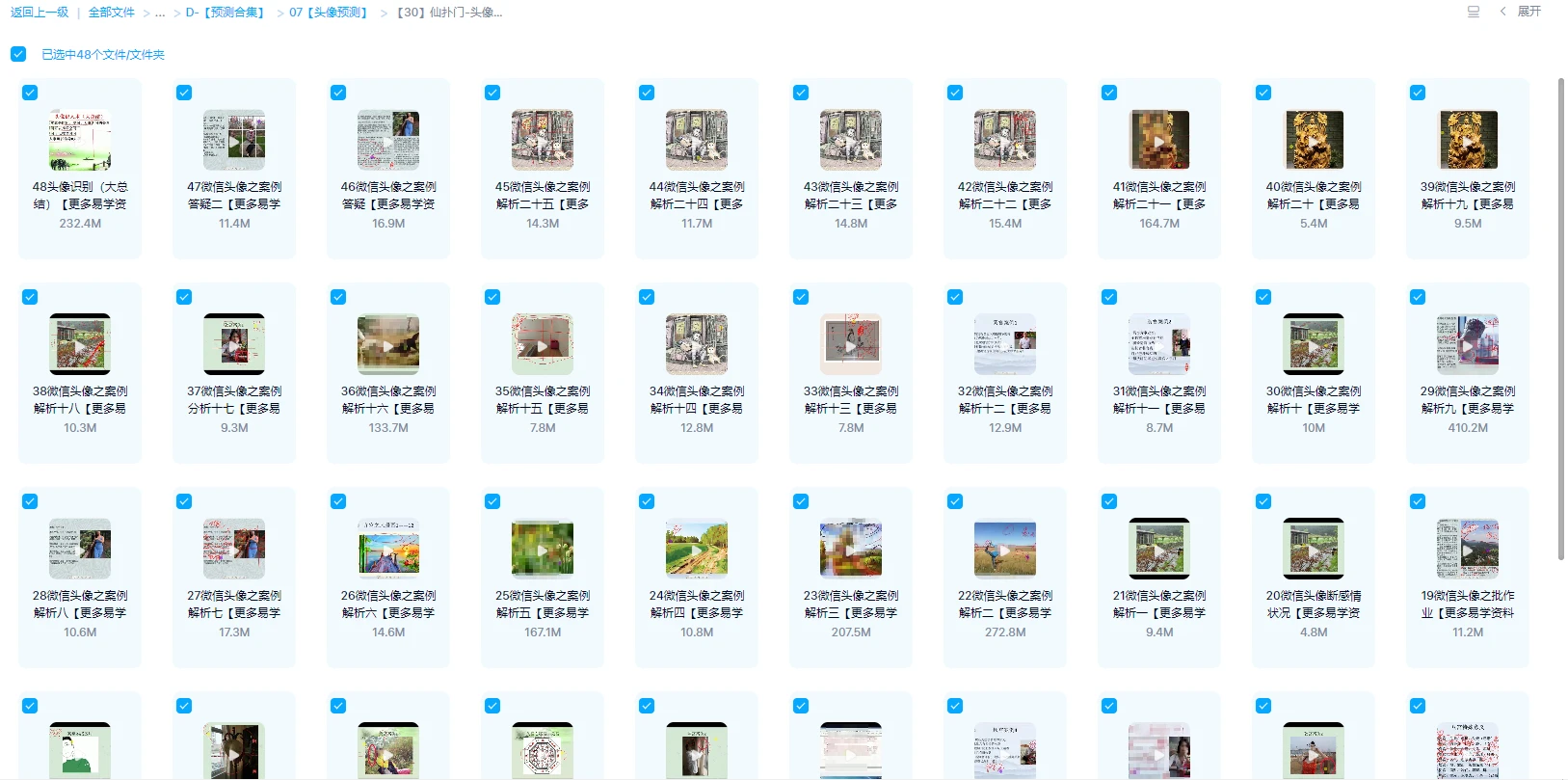Open the 28微信头像之案例 video thumbnail
This screenshot has height=780, width=1568.
click(80, 549)
